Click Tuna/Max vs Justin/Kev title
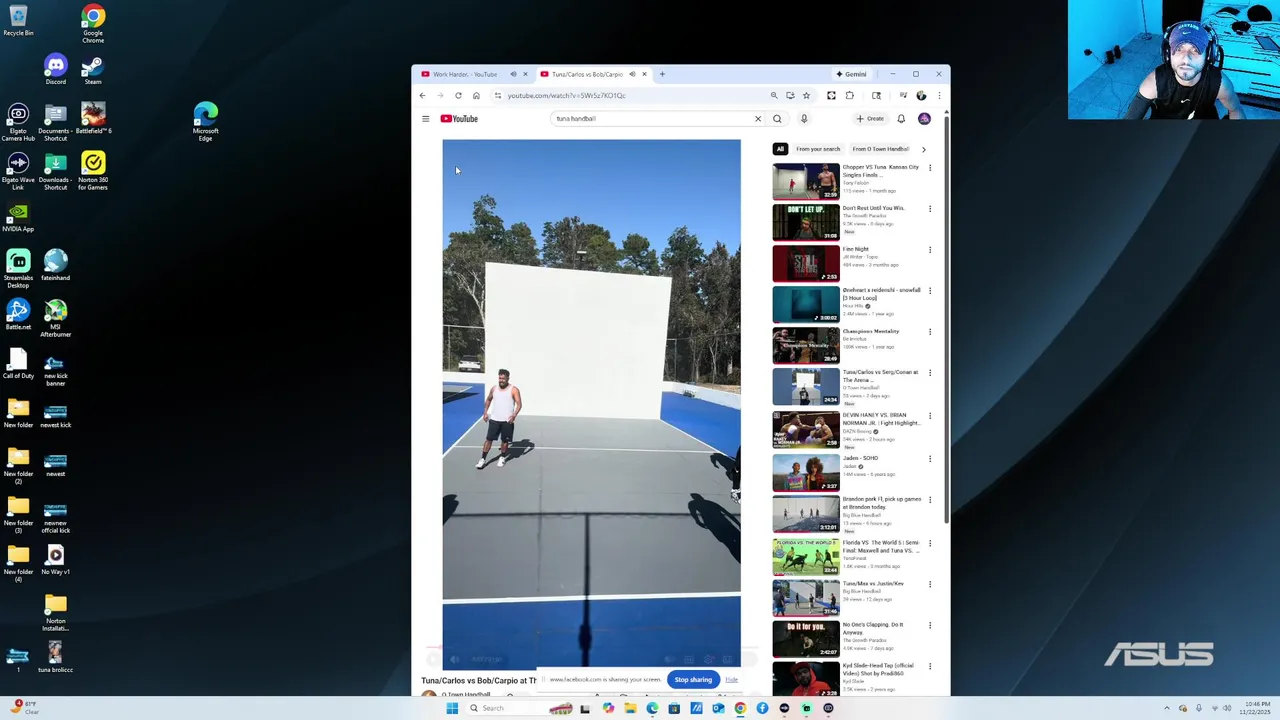Image resolution: width=1280 pixels, height=720 pixels. click(873, 583)
